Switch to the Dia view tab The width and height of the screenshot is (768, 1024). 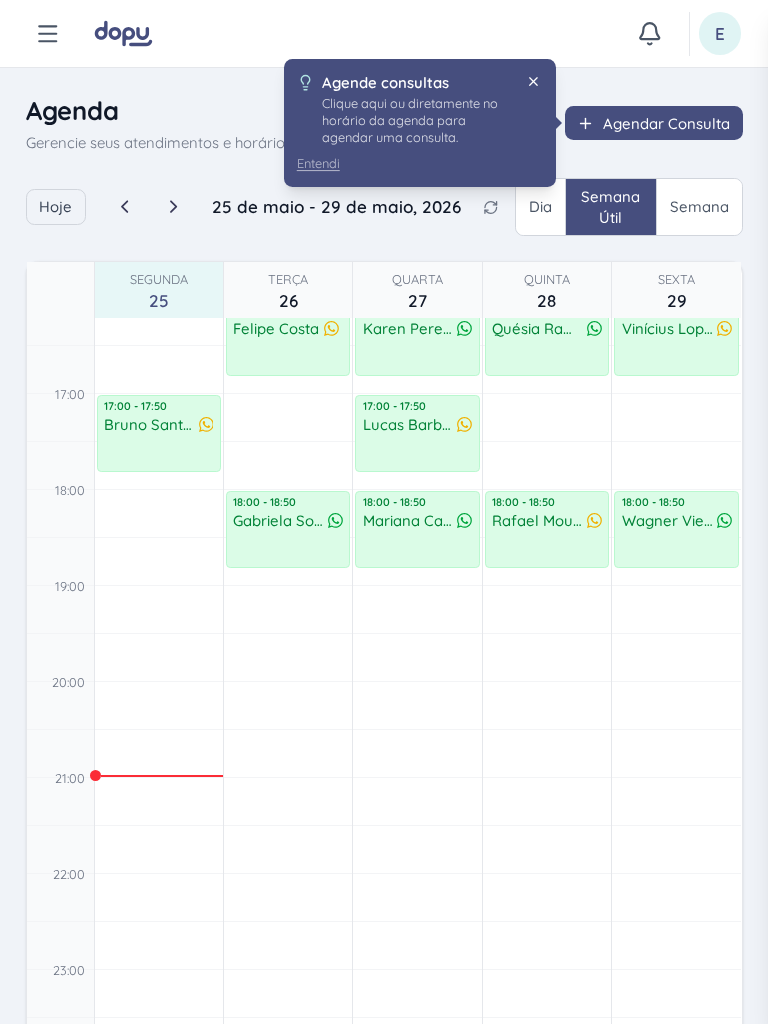pos(541,207)
